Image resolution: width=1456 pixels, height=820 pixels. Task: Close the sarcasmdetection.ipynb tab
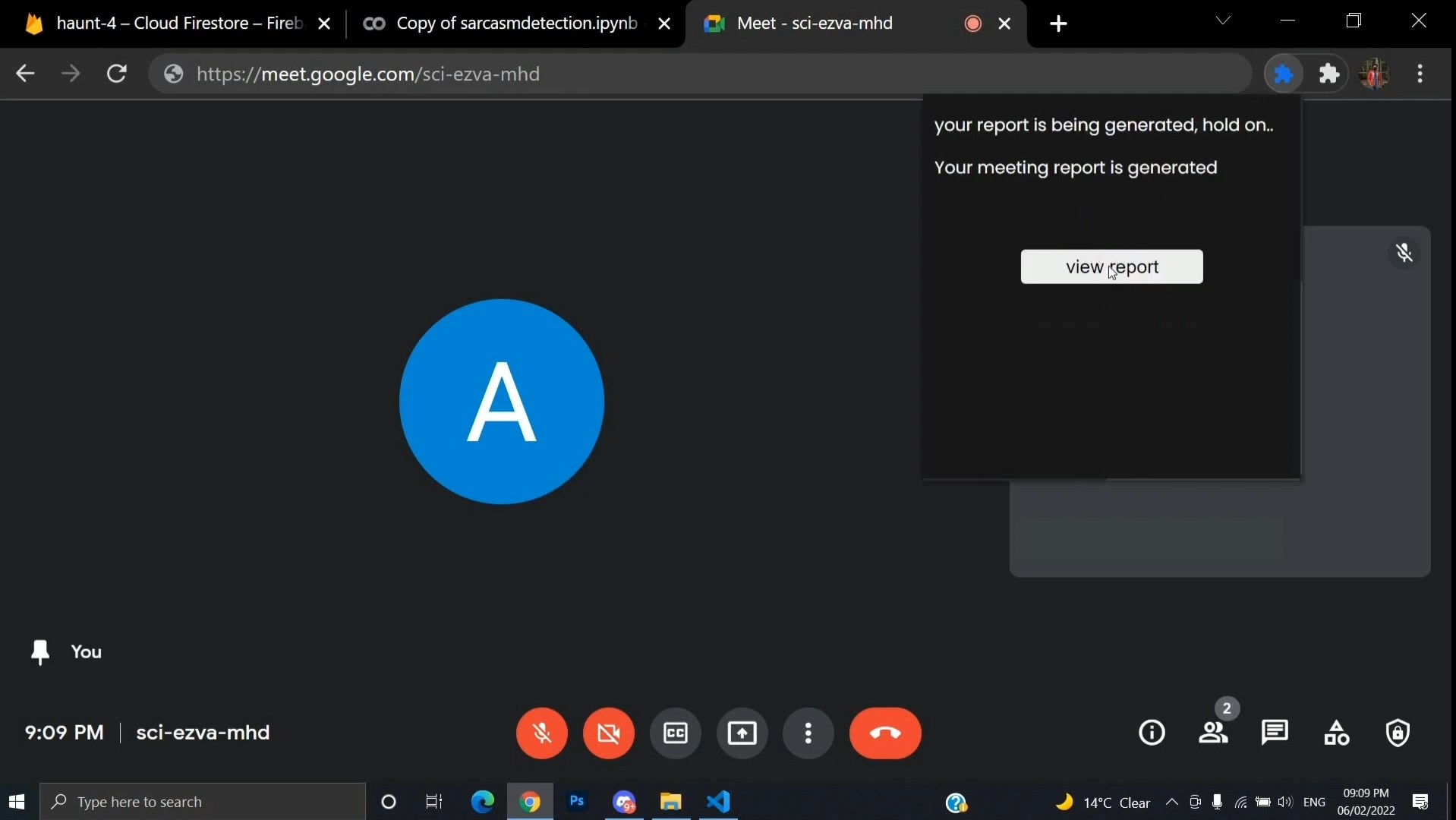(664, 24)
